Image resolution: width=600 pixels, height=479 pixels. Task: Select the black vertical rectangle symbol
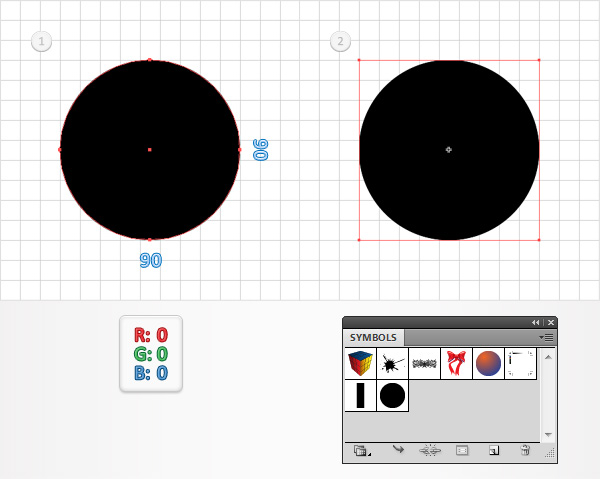360,396
